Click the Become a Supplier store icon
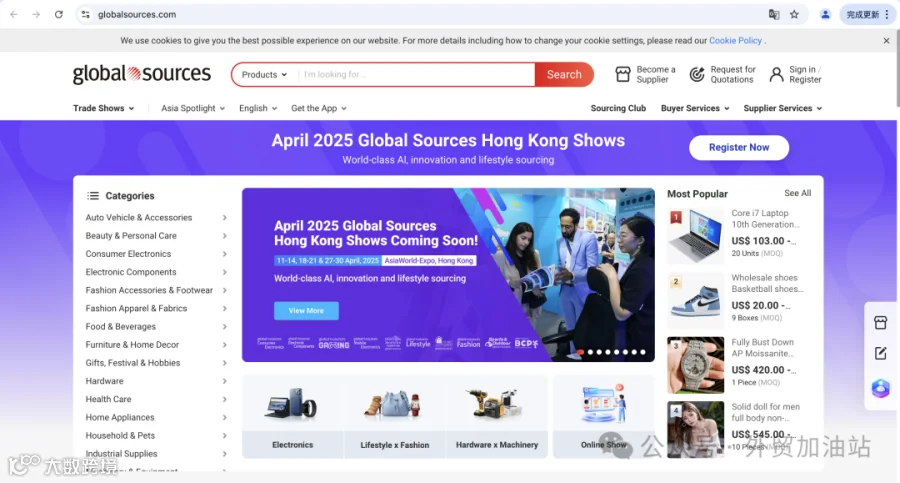Viewport: 900px width, 483px height. click(x=623, y=74)
